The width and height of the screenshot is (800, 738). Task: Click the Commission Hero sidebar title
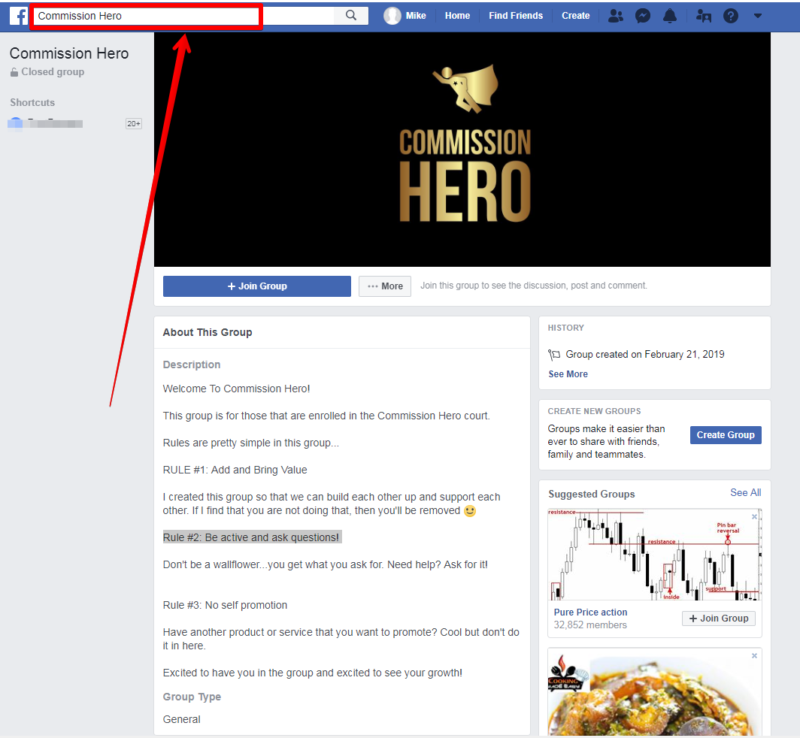69,53
